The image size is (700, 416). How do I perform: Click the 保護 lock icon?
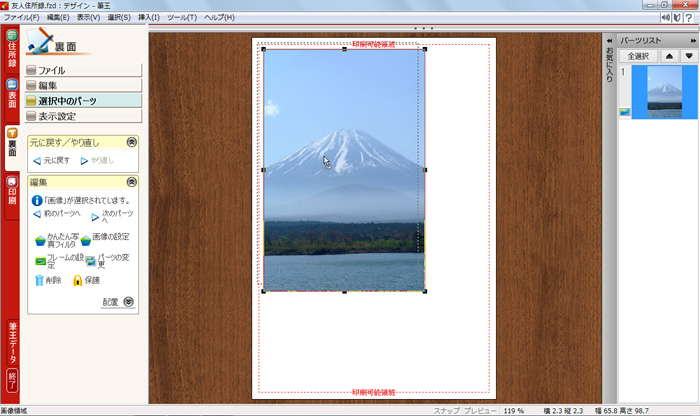coord(77,280)
